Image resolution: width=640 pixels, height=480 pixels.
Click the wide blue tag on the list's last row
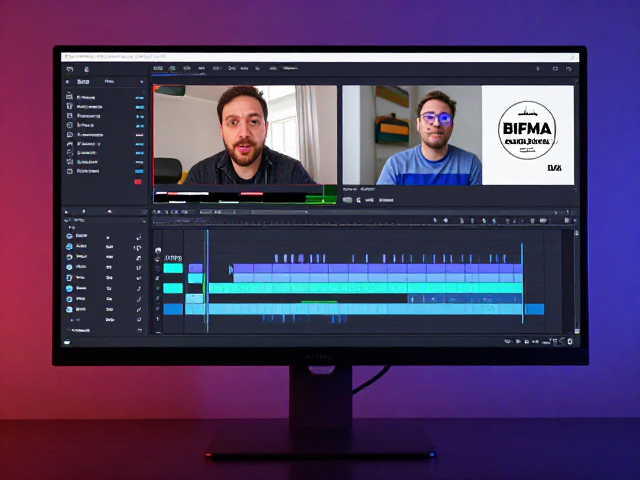[x=139, y=171]
